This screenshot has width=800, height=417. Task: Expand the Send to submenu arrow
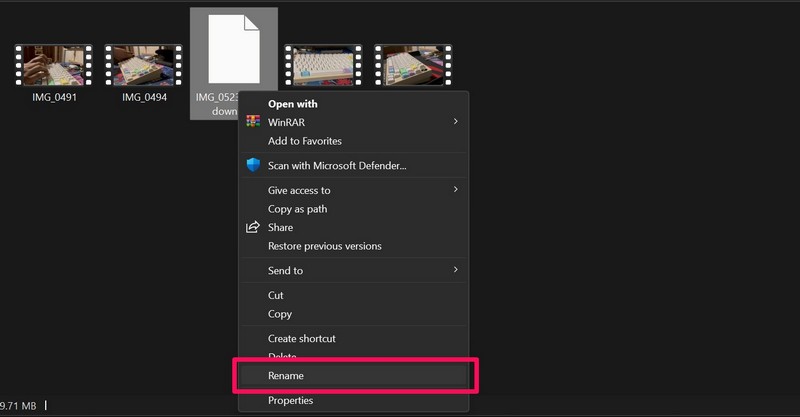456,270
